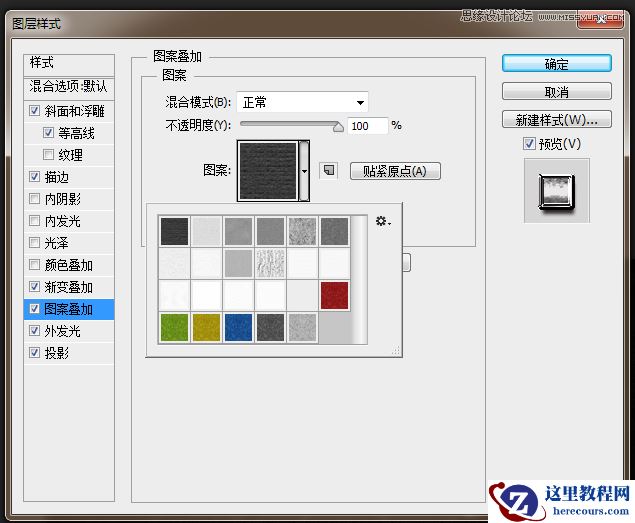Select the last dark gray swatch in top row
The width and height of the screenshot is (635, 523).
(334, 231)
